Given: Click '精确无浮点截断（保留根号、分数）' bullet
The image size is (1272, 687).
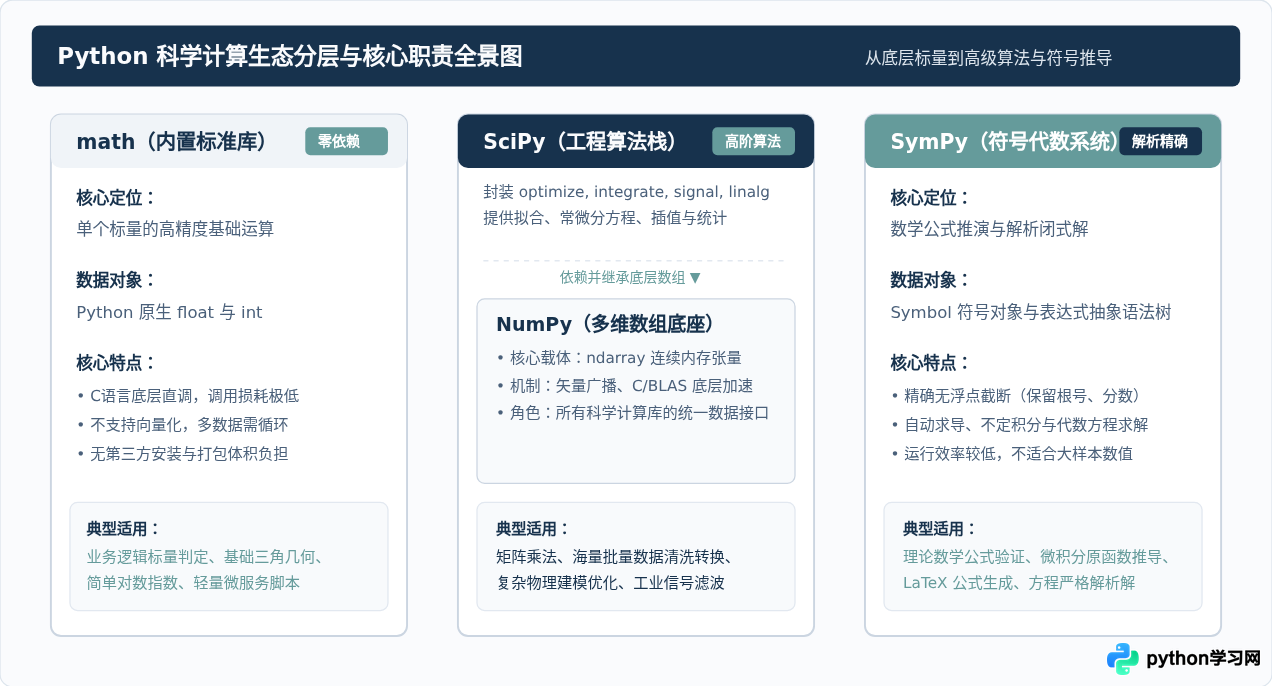Looking at the screenshot, I should pos(1016,395).
